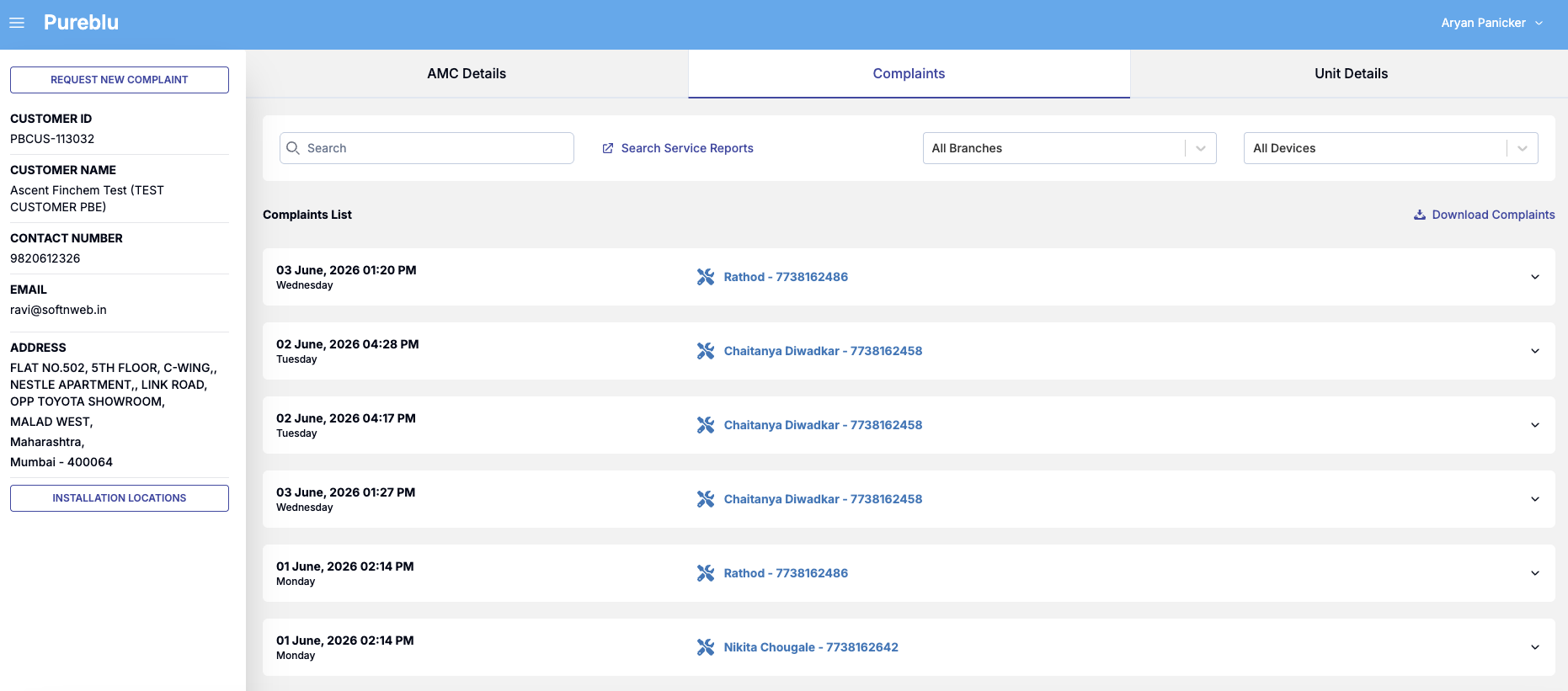The image size is (1568, 691).
Task: Open the Aryan Panicker user menu
Action: (1491, 23)
